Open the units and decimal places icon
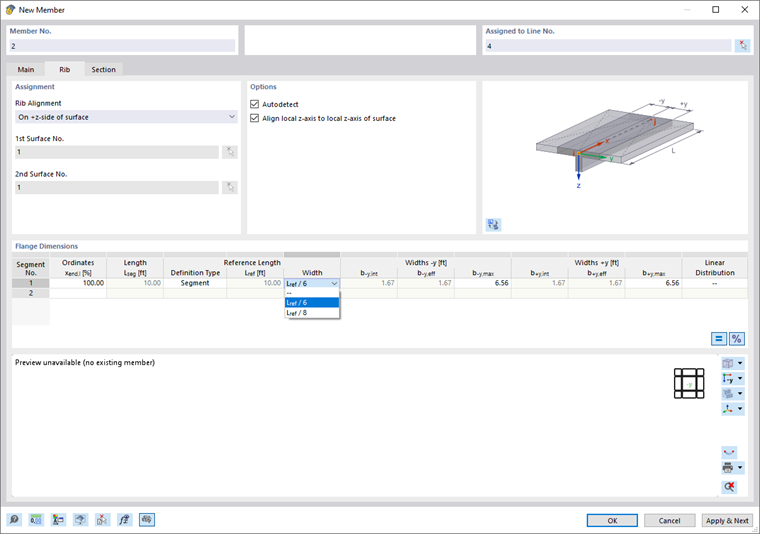 (x=36, y=520)
